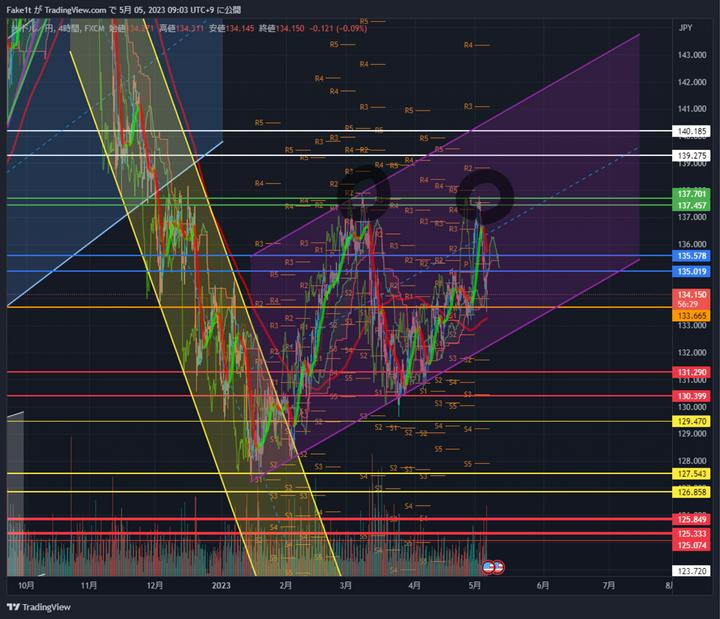Click the blue 135.019 price label
This screenshot has height=619, width=720.
pos(692,271)
